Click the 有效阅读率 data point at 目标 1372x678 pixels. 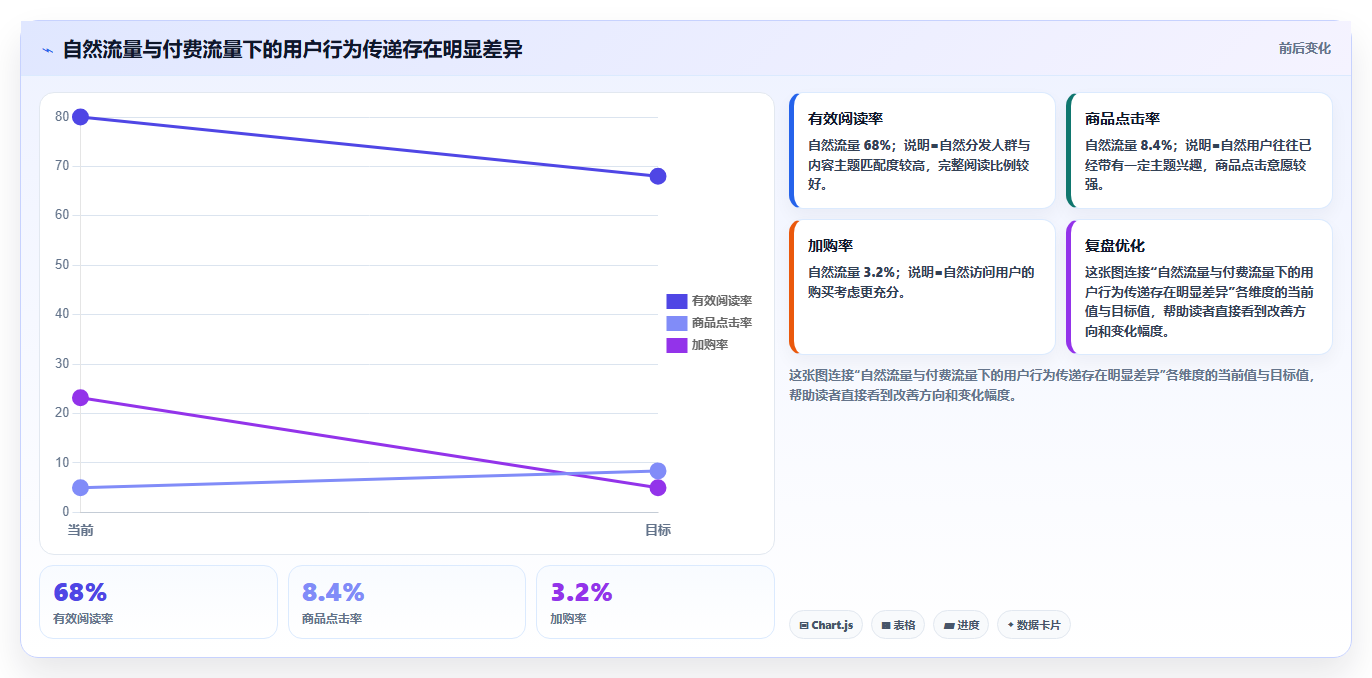(x=658, y=176)
